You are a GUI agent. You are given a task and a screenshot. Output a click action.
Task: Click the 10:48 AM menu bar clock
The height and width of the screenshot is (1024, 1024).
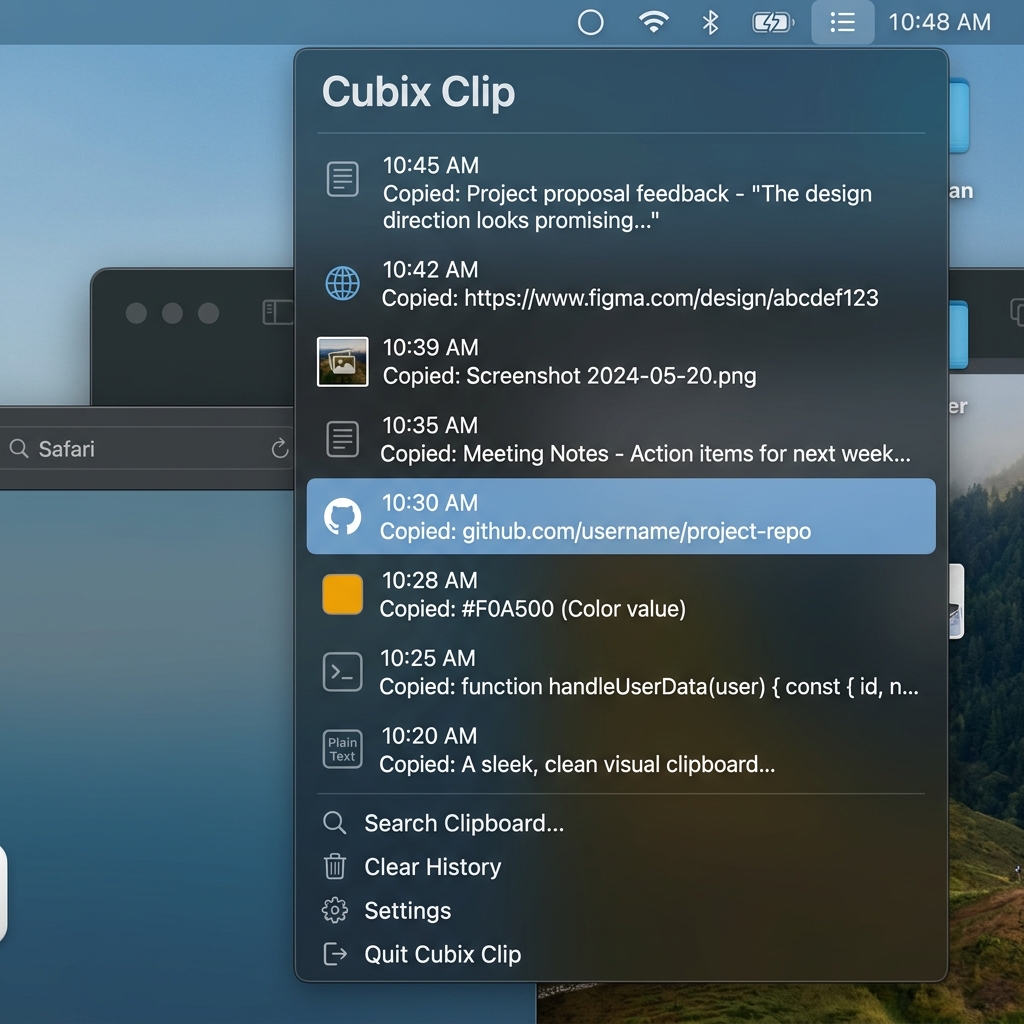click(939, 22)
